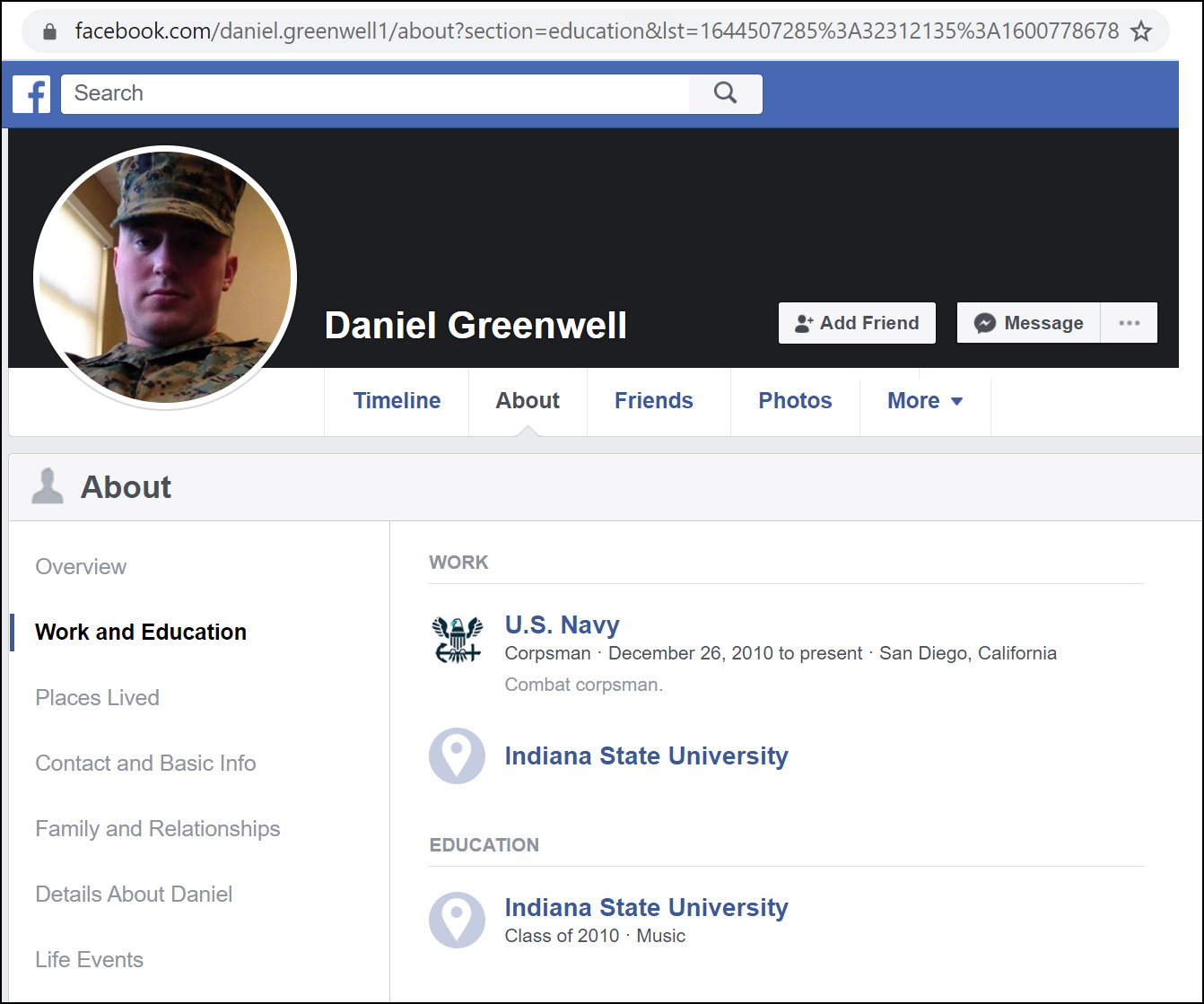The width and height of the screenshot is (1204, 1004).
Task: Click the lock icon in address bar
Action: point(51,32)
